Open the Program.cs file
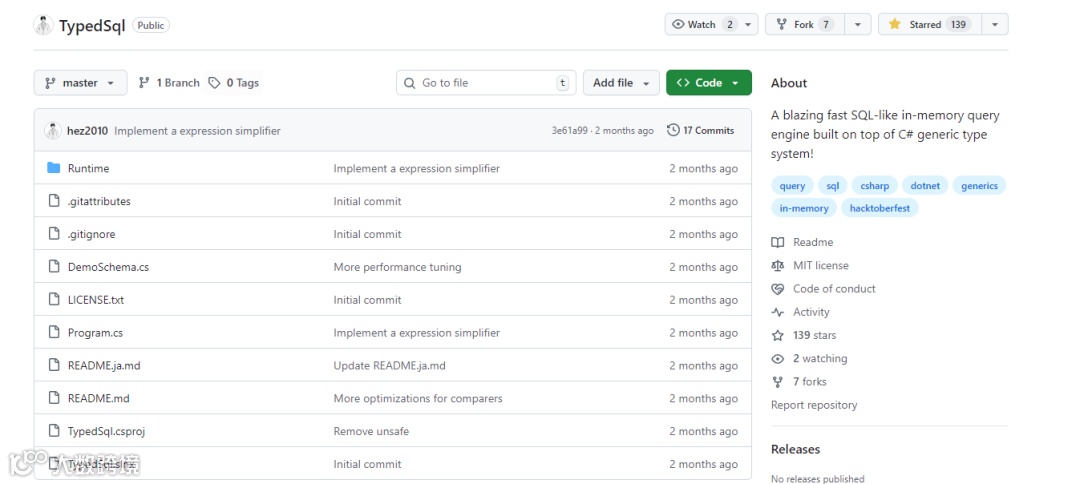This screenshot has width=1080, height=484. pyautogui.click(x=95, y=333)
